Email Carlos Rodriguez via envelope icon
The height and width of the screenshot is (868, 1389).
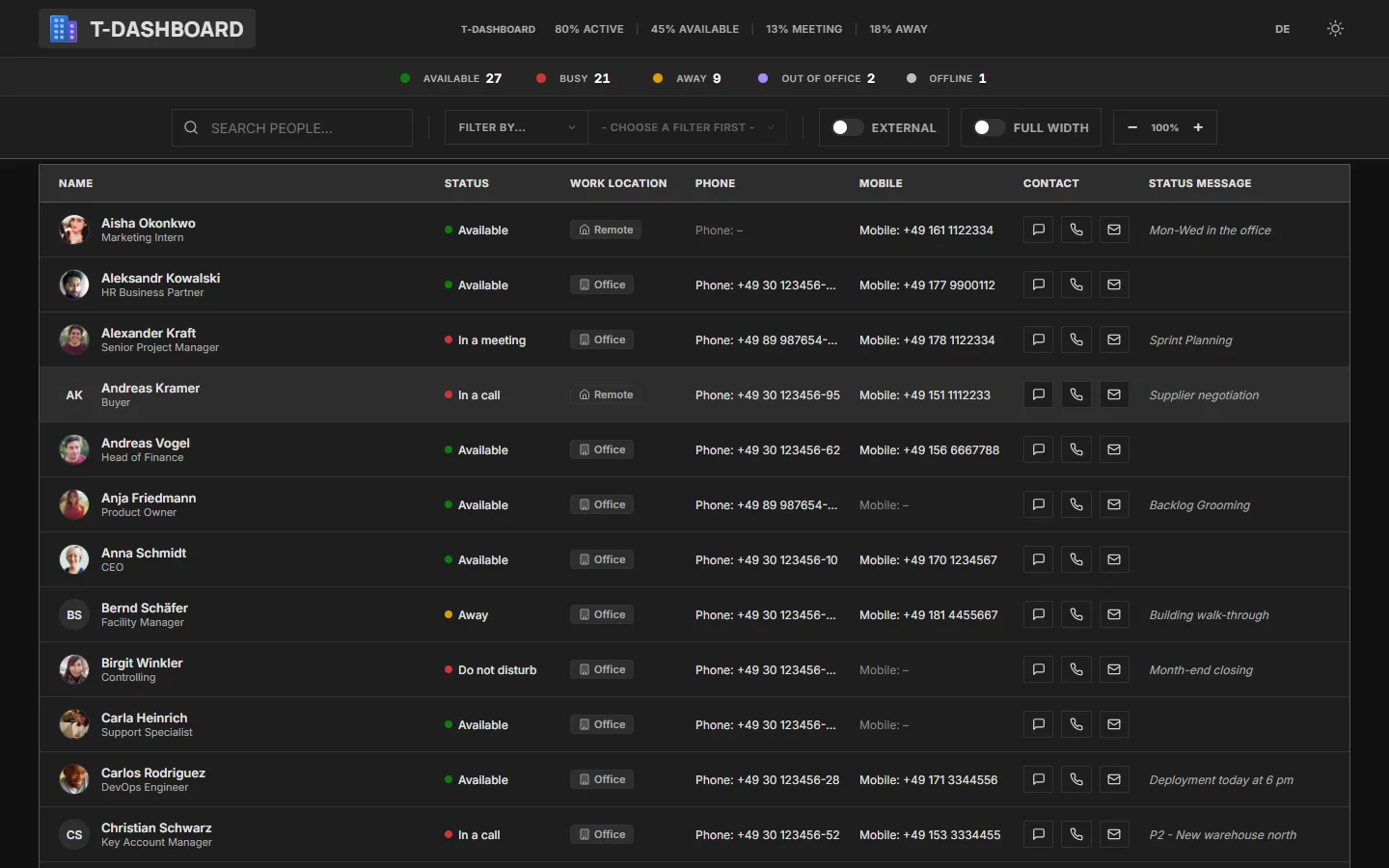[1114, 779]
